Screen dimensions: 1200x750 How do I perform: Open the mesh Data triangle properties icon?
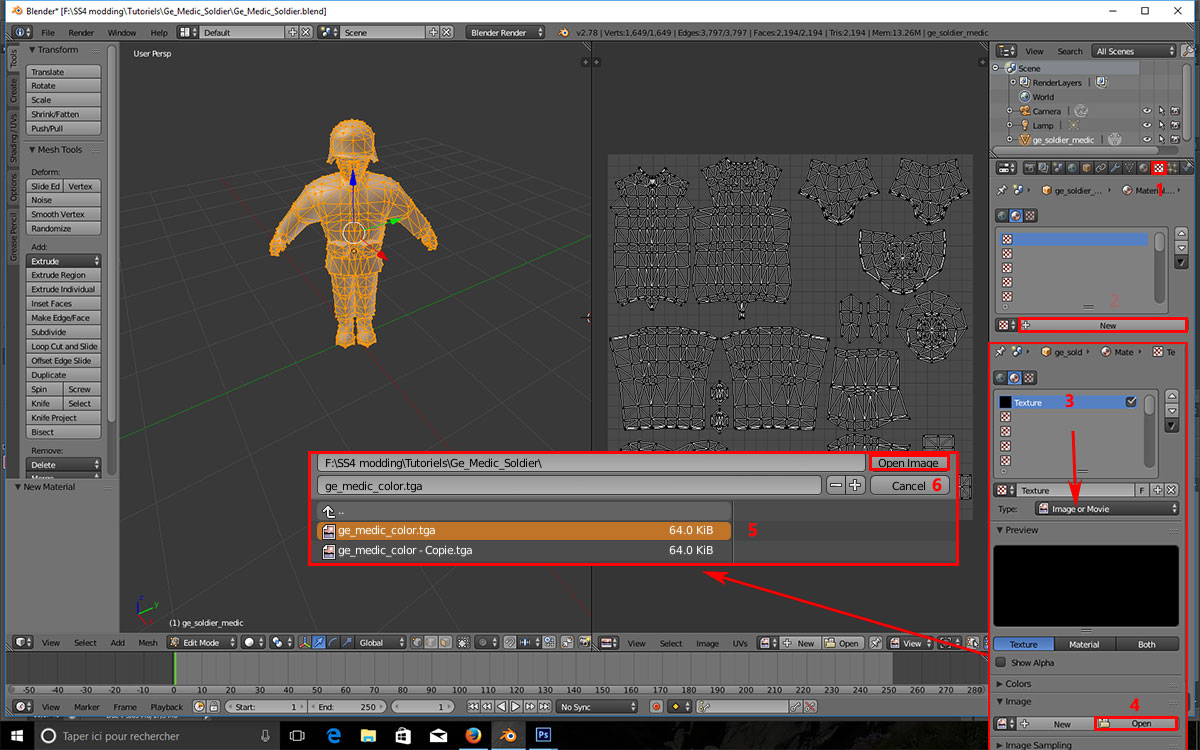click(1129, 168)
